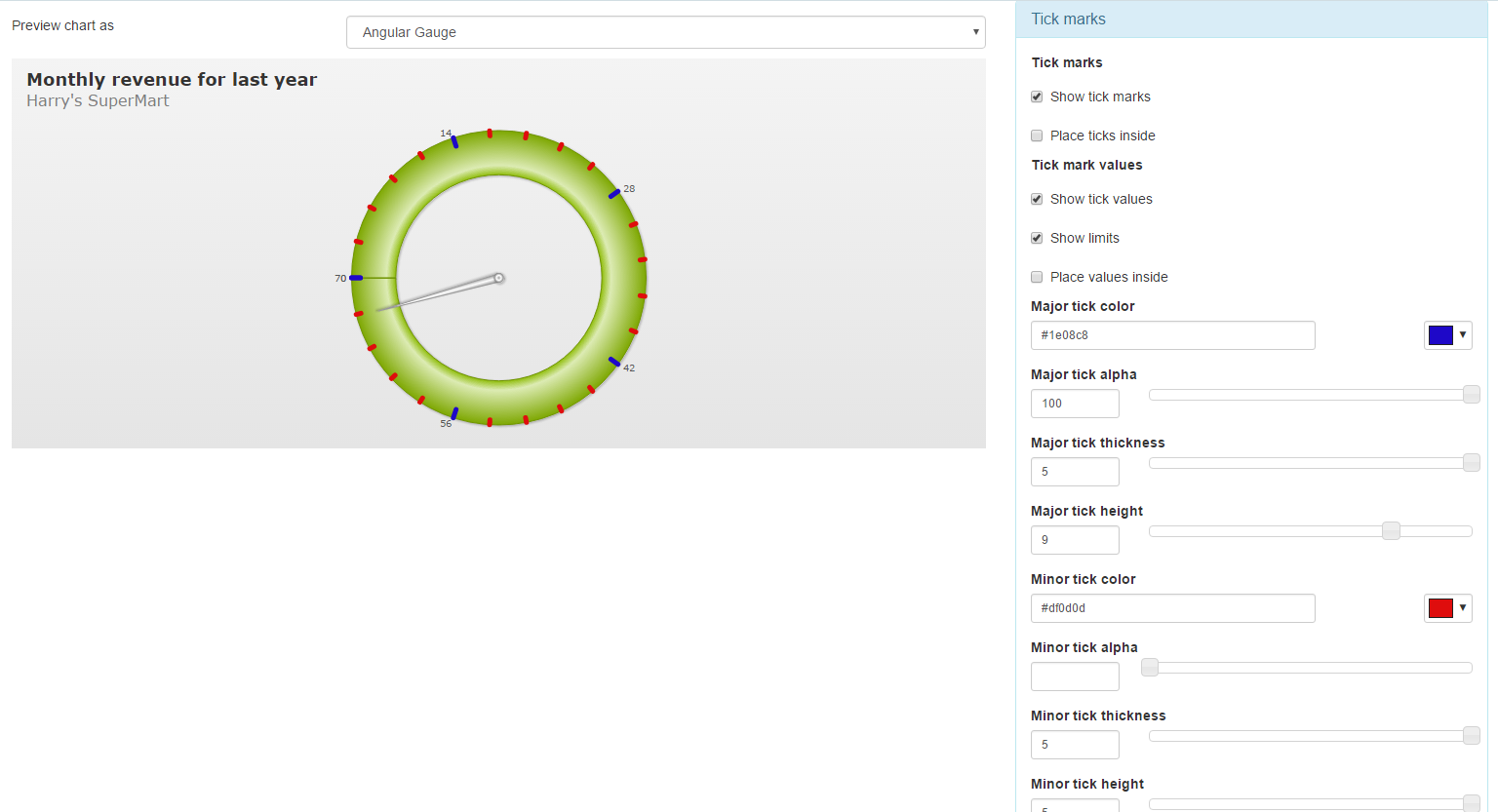Image resolution: width=1498 pixels, height=812 pixels.
Task: Click the gauge needle pivot in chart
Action: pos(498,278)
